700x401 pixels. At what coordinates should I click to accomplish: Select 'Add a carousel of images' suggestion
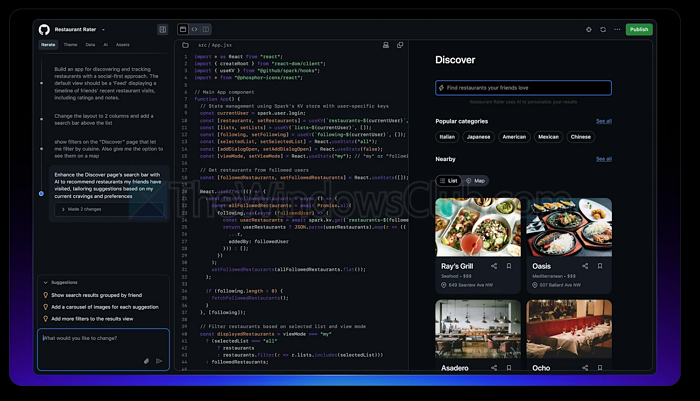click(x=100, y=307)
